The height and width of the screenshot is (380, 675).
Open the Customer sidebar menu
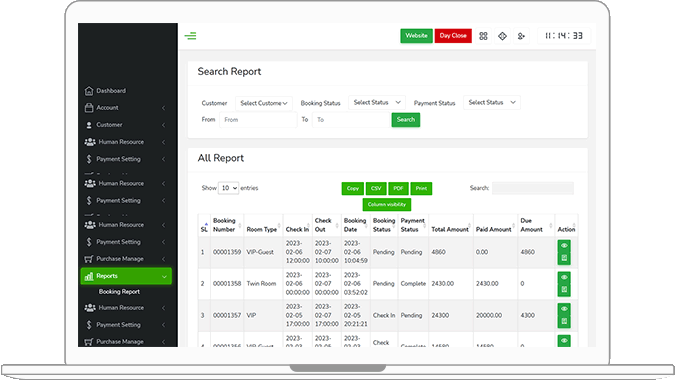pos(126,125)
